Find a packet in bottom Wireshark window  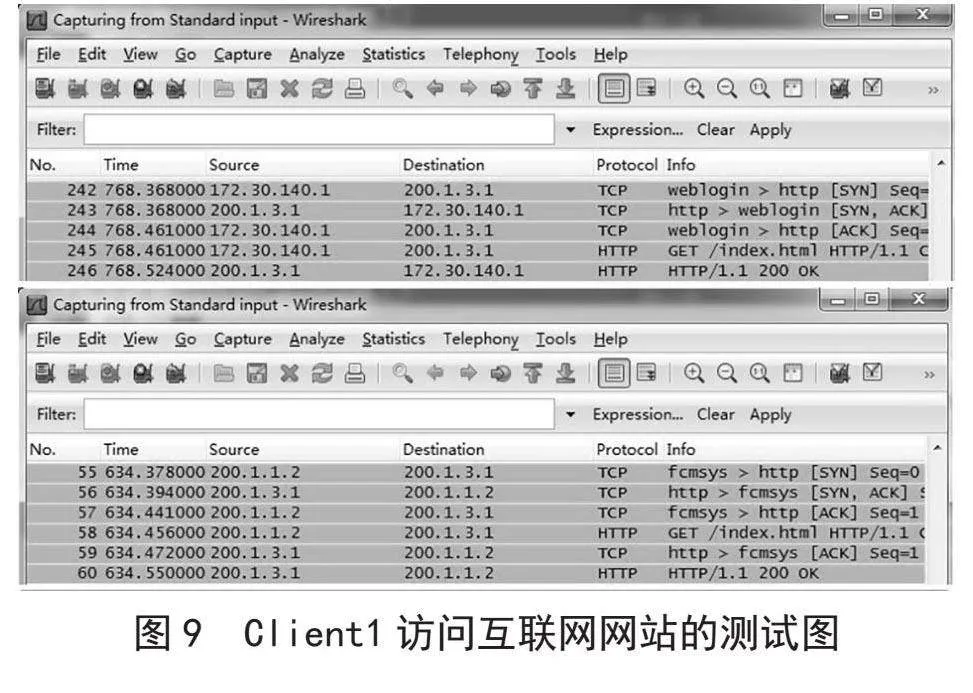coord(403,373)
